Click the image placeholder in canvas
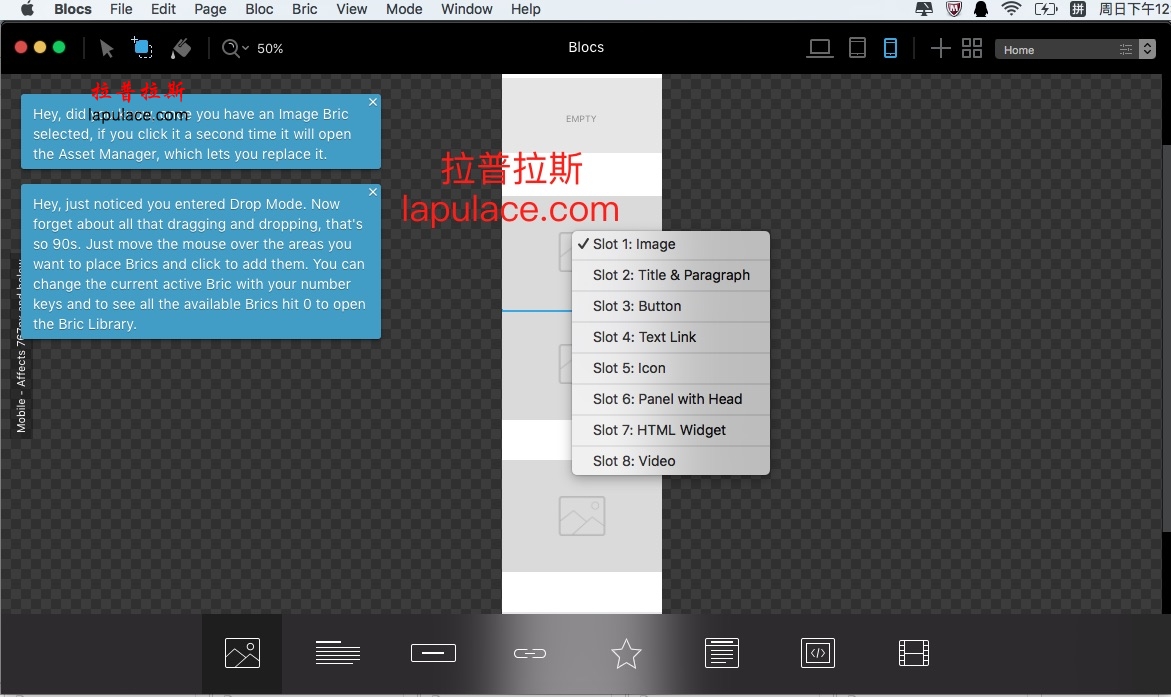Screen dimensions: 1171x697 582,516
